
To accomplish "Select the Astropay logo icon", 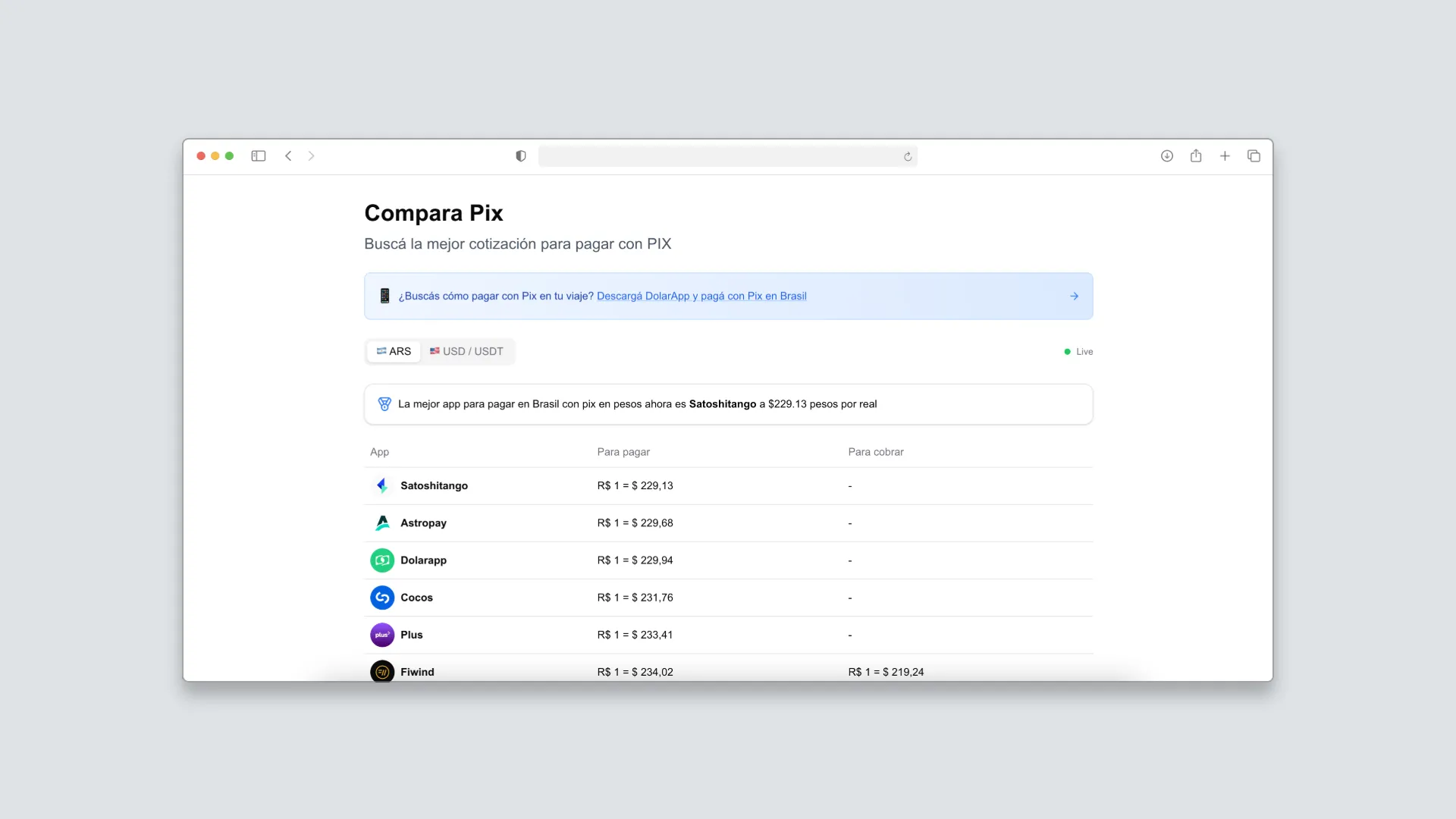I will (382, 522).
